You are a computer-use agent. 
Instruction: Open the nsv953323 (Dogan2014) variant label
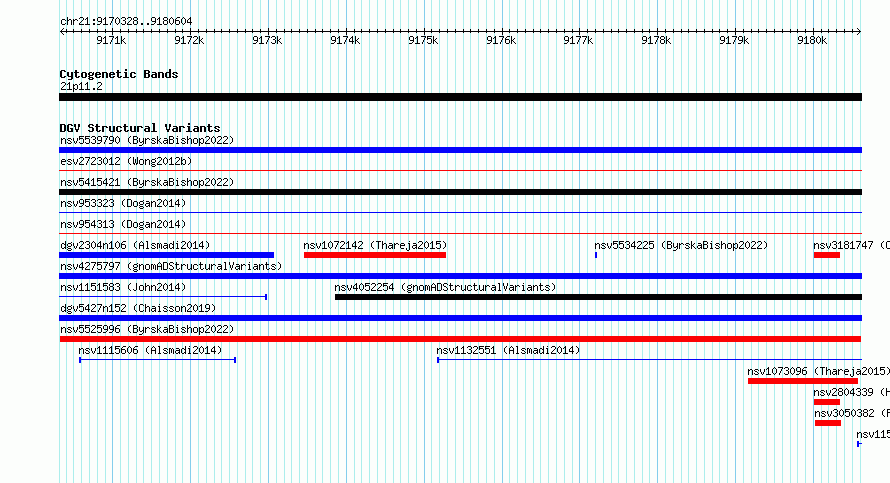[123, 203]
